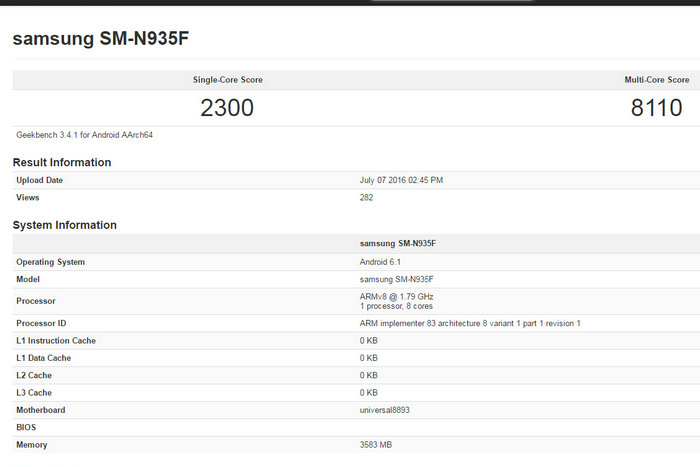Viewport: 700px width, 467px height.
Task: Click the Motherboard label
Action: 41,410
